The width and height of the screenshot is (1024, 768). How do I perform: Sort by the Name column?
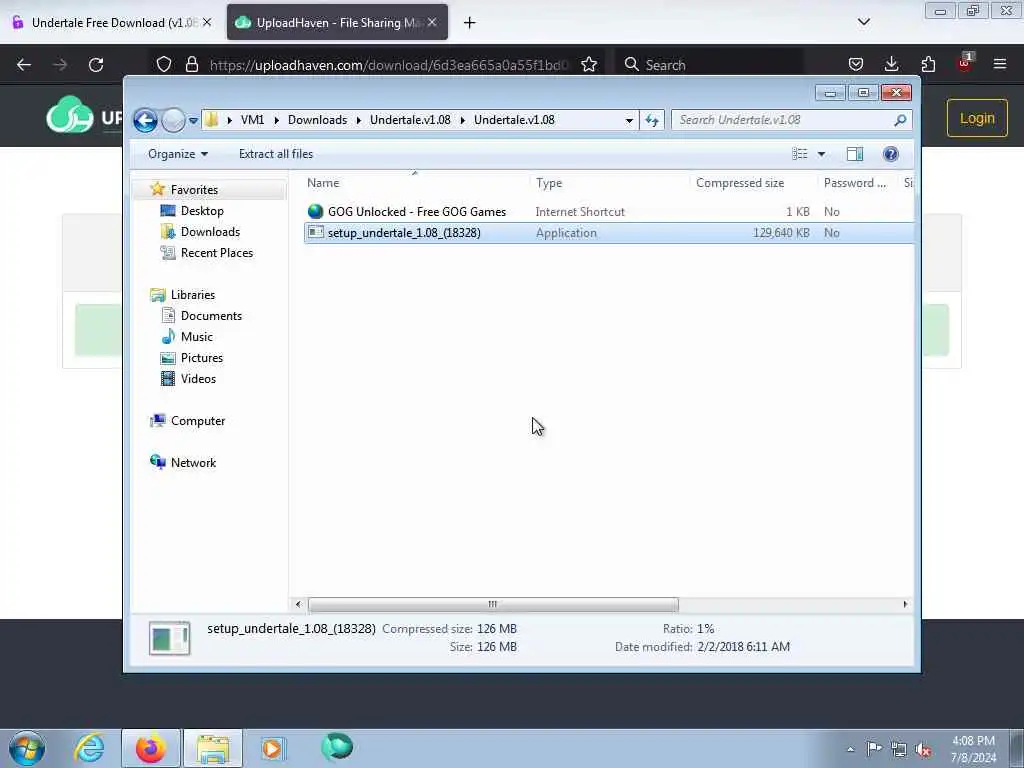pyautogui.click(x=323, y=183)
